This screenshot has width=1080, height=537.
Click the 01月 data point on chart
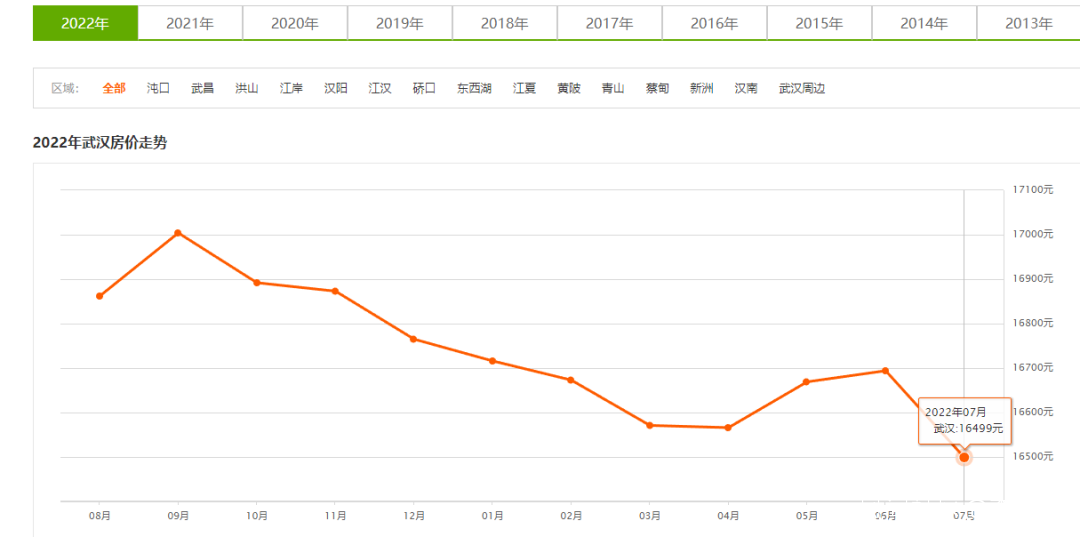coord(492,361)
